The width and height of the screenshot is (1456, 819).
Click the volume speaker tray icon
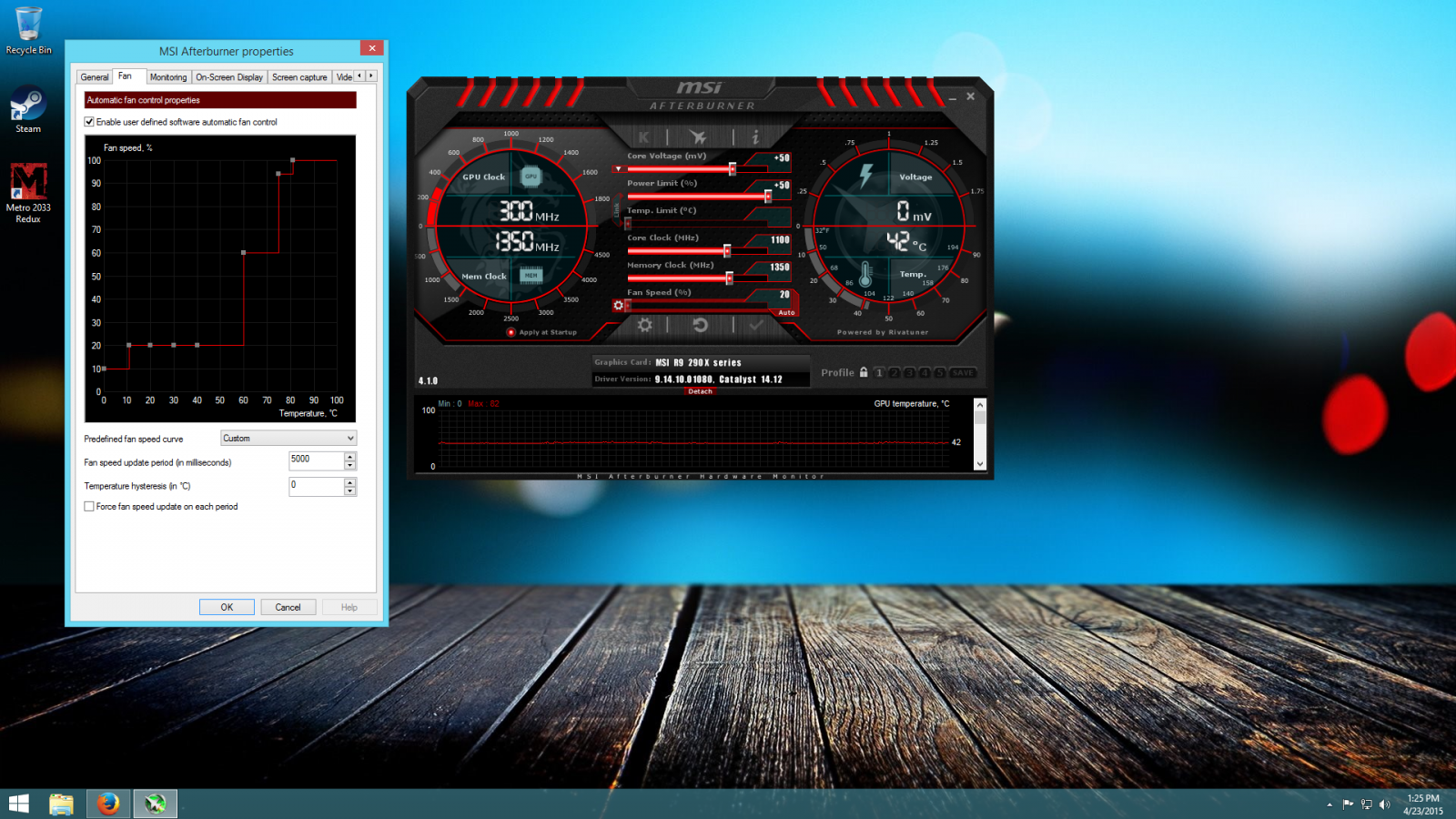1384,804
